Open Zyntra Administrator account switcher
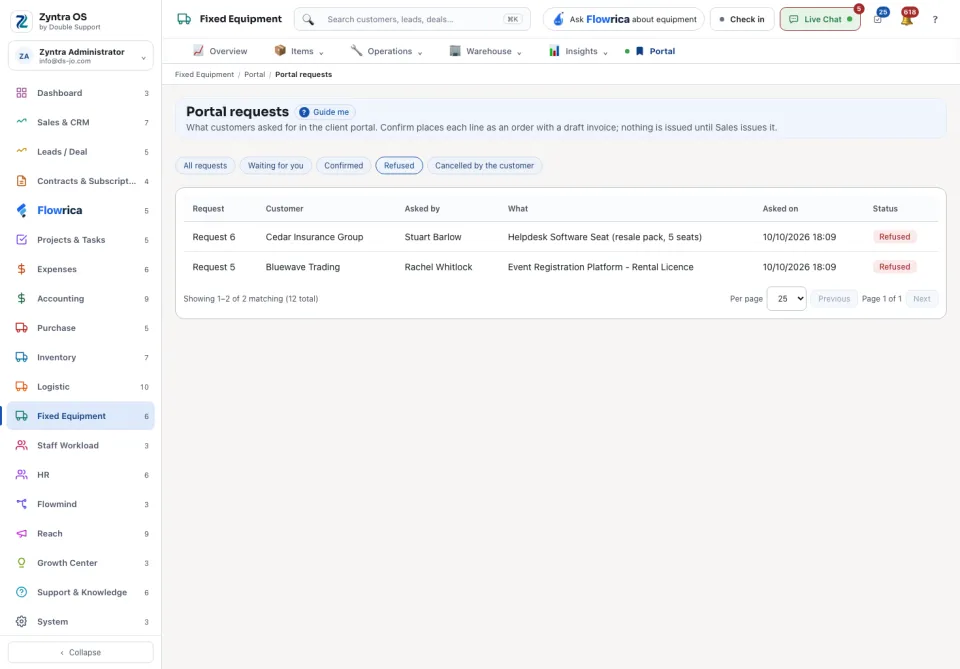This screenshot has width=960, height=669. pyautogui.click(x=81, y=56)
